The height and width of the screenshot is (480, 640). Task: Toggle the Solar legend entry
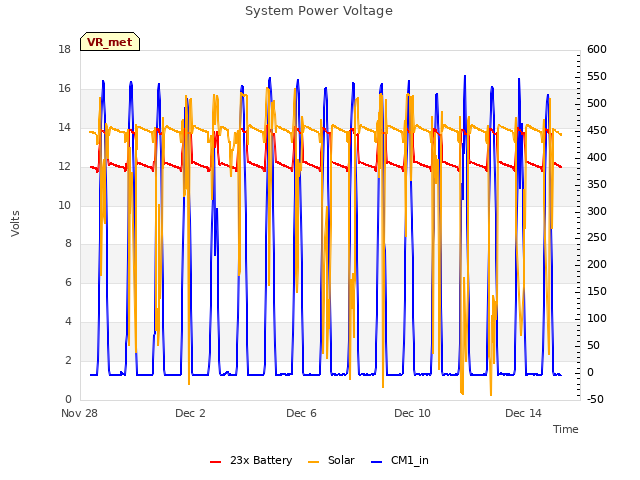click(x=331, y=460)
